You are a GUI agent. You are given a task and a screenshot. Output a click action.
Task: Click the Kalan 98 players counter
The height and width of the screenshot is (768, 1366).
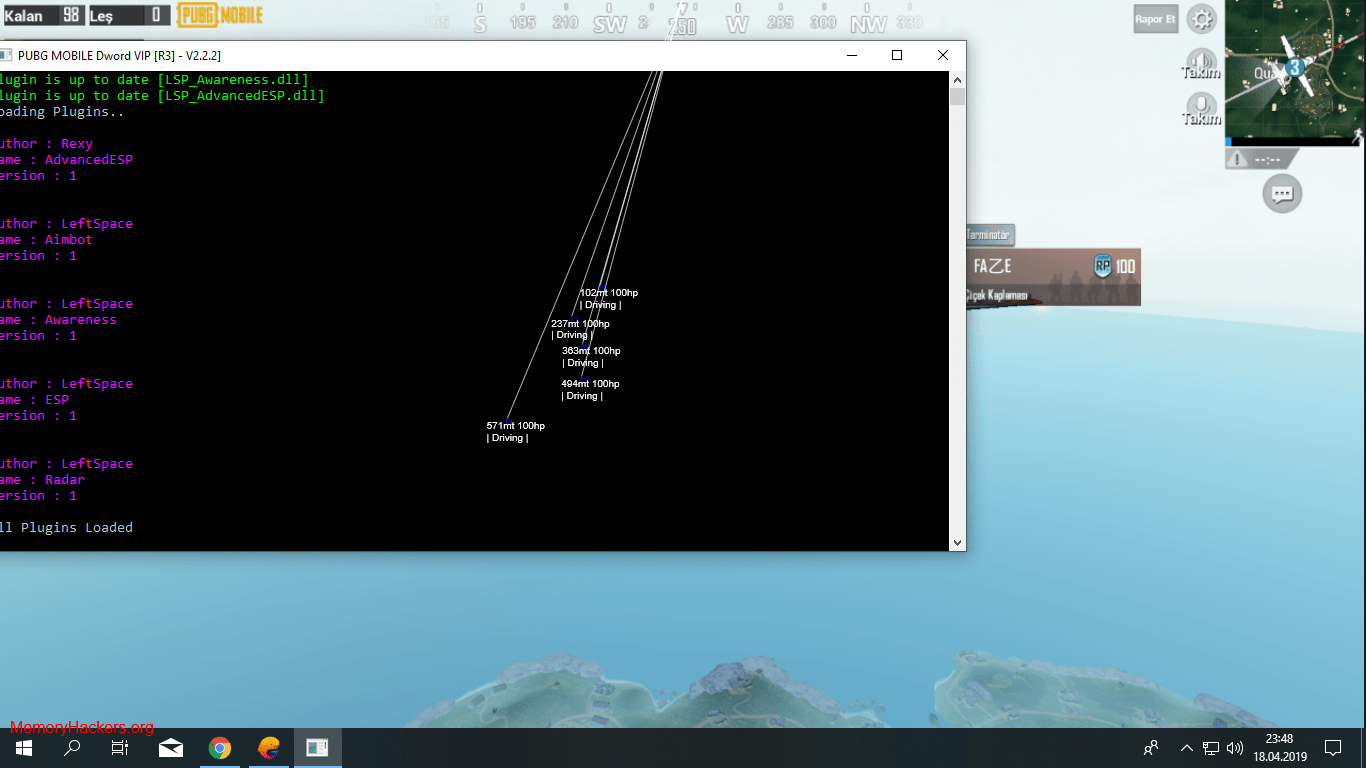pyautogui.click(x=43, y=15)
